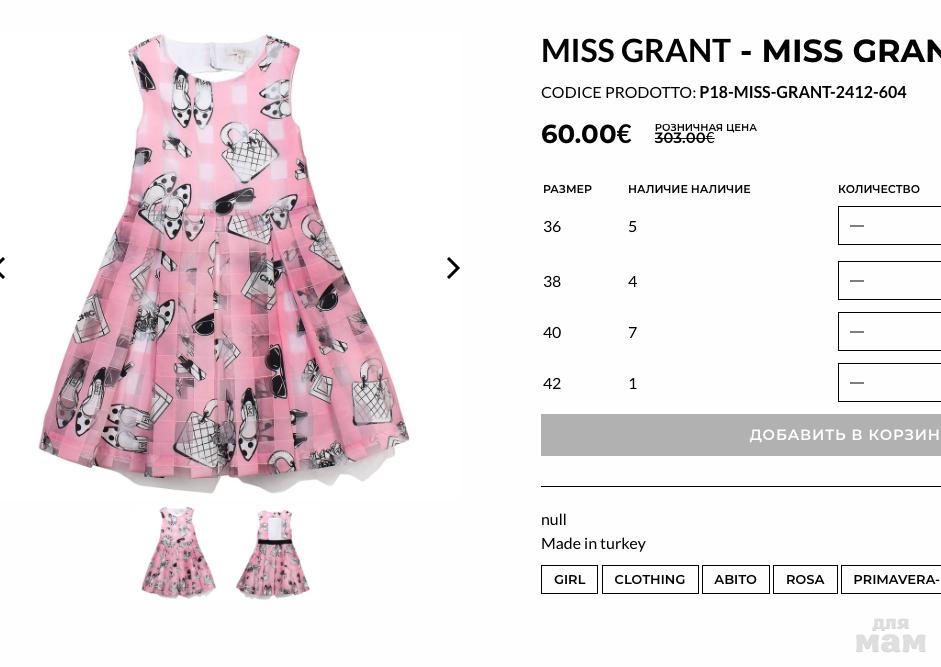
Task: Go to the previous product image
Action: pos(3,268)
